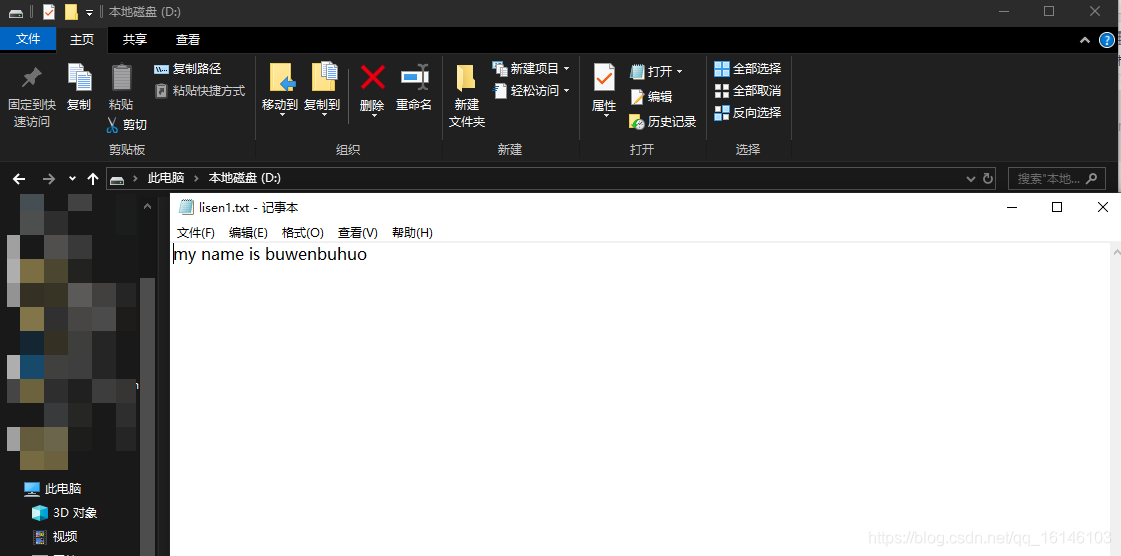The image size is (1121, 556).
Task: Click Invert selection (反向选择)
Action: pyautogui.click(x=748, y=112)
